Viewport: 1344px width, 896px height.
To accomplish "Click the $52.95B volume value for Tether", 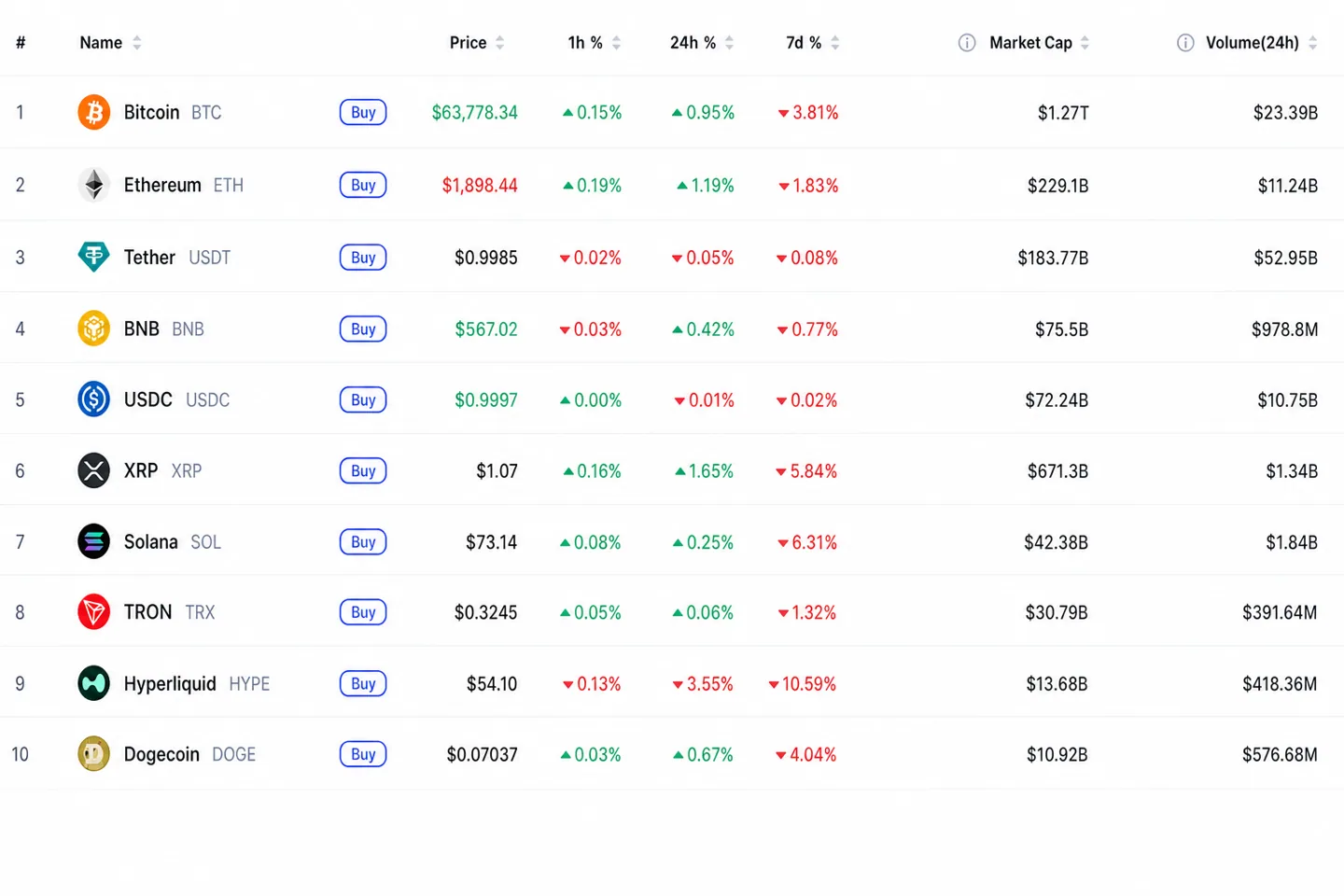I will 1285,258.
